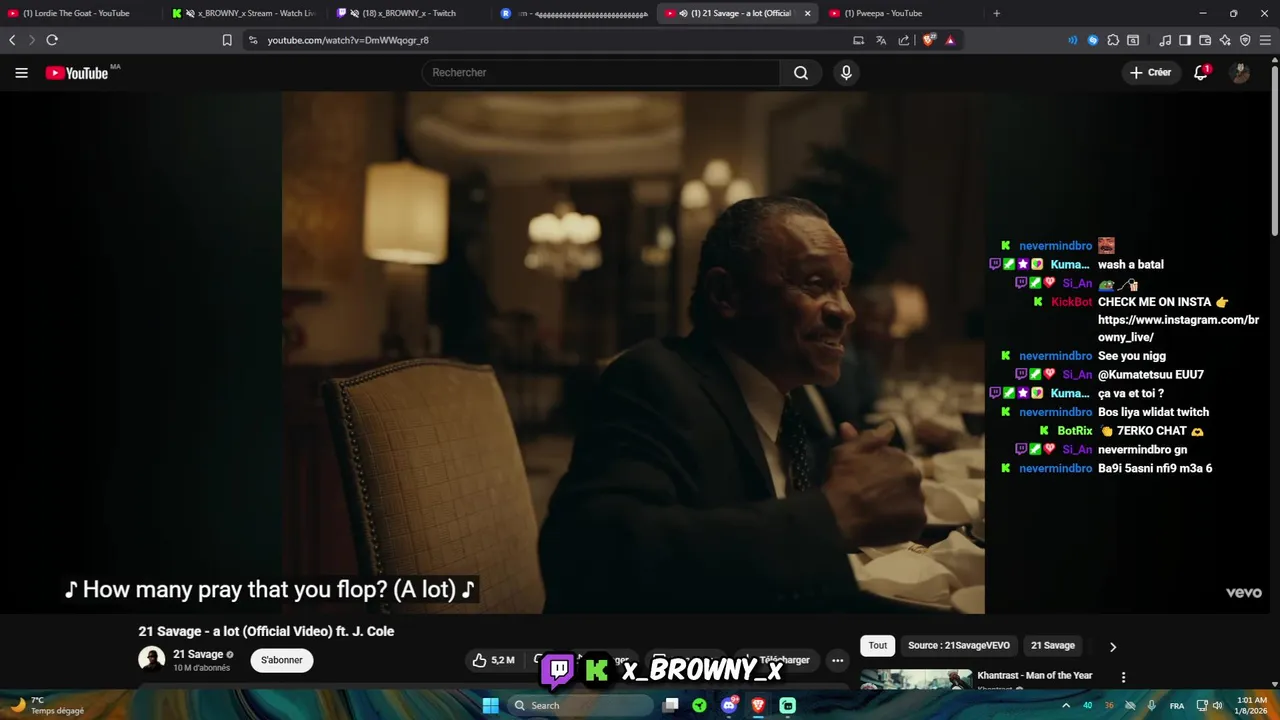This screenshot has height=720, width=1280.
Task: Open the Shazam extension icon
Action: (x=1093, y=40)
